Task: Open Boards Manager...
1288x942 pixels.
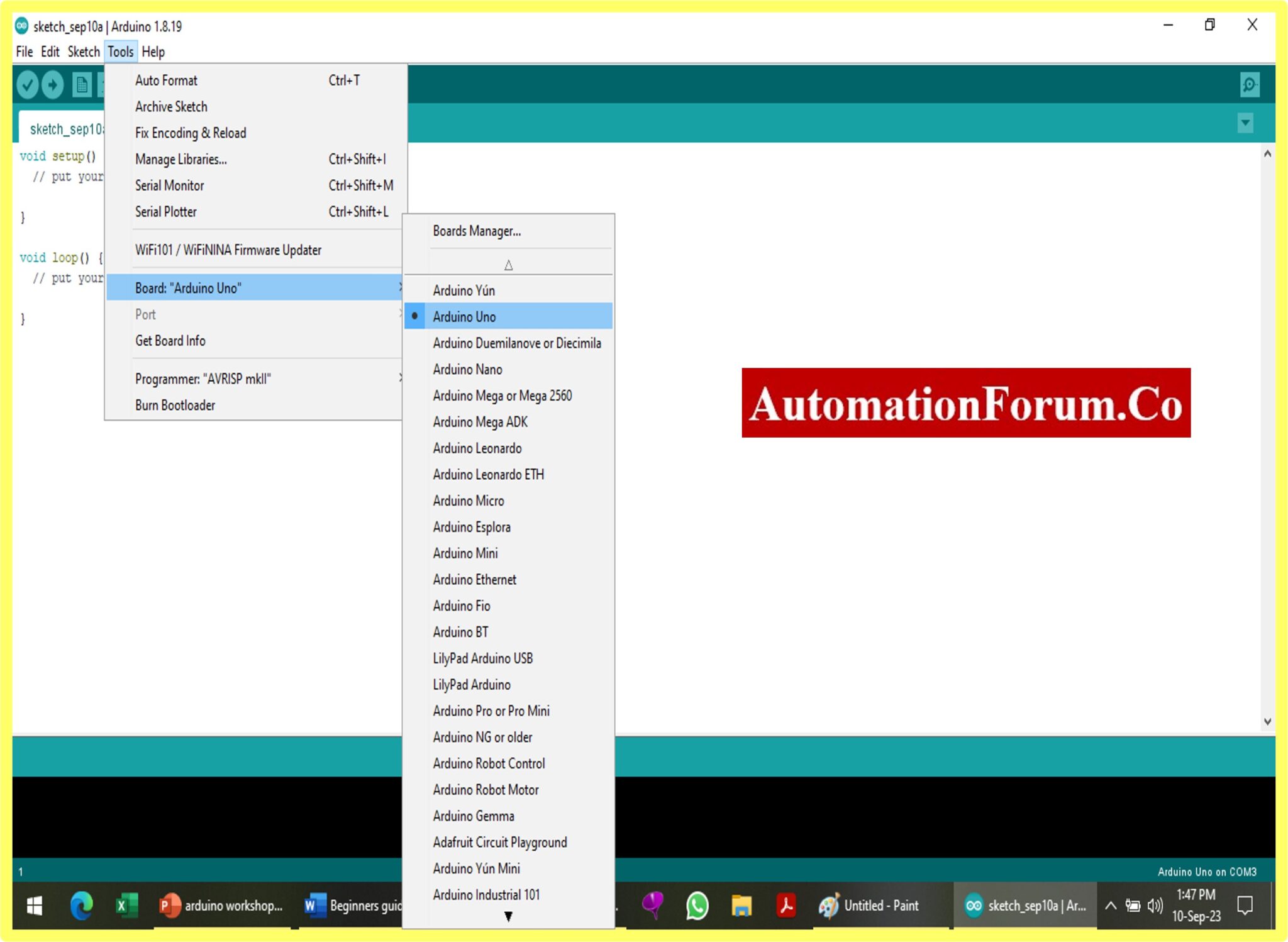Action: [508, 231]
